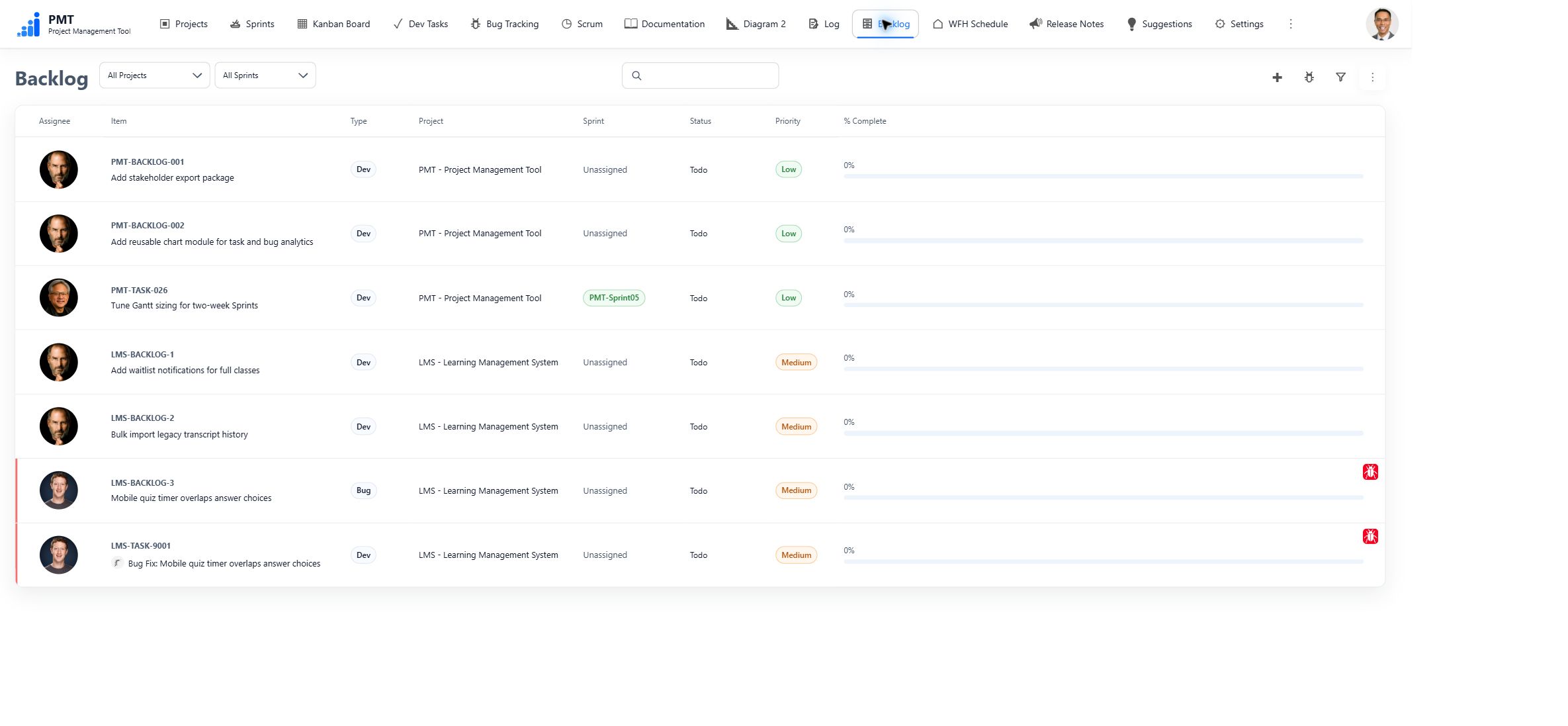
Task: Switch to the Kanban Board tab
Action: point(333,24)
